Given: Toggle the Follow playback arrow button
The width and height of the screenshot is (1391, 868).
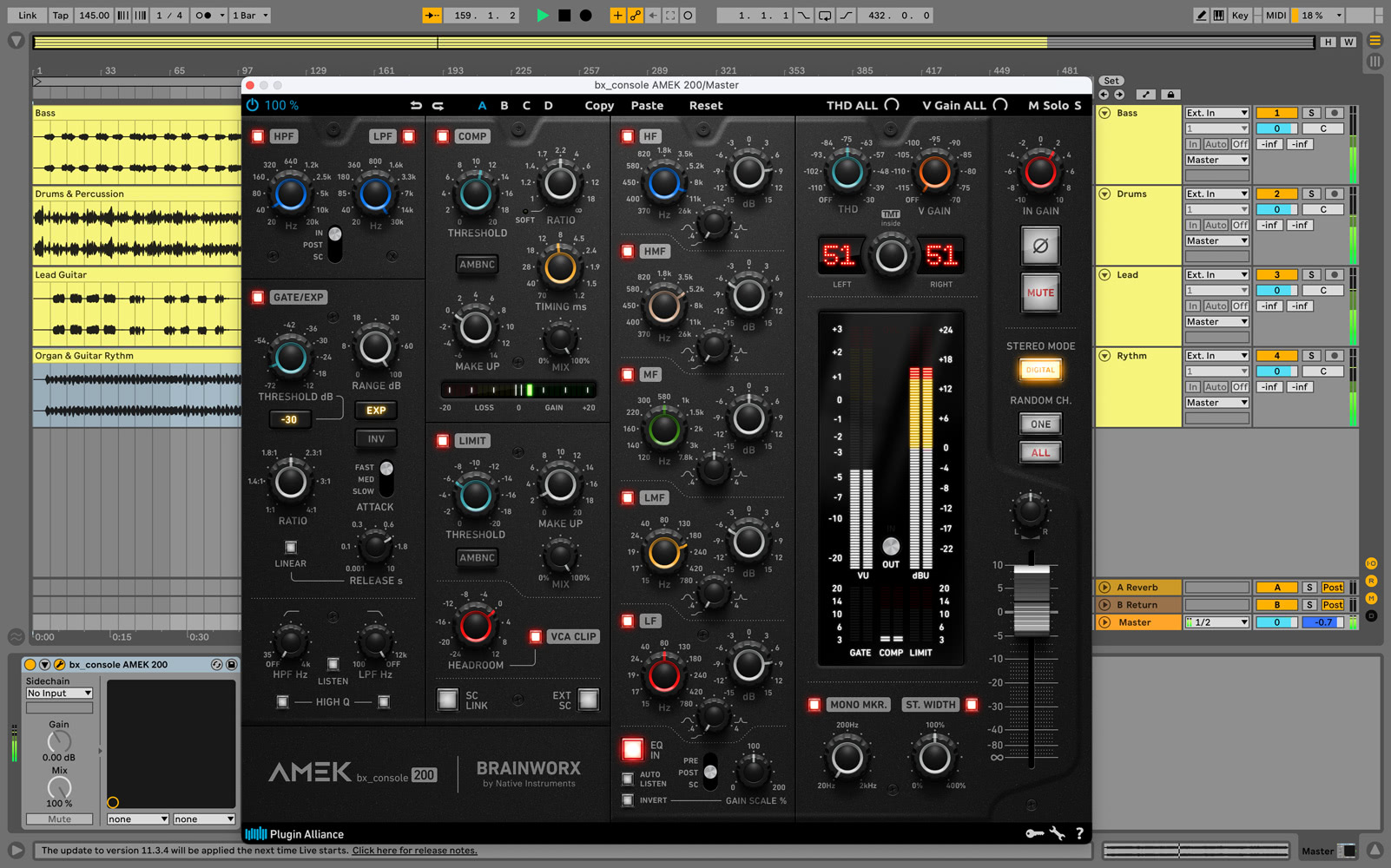Looking at the screenshot, I should pyautogui.click(x=432, y=15).
